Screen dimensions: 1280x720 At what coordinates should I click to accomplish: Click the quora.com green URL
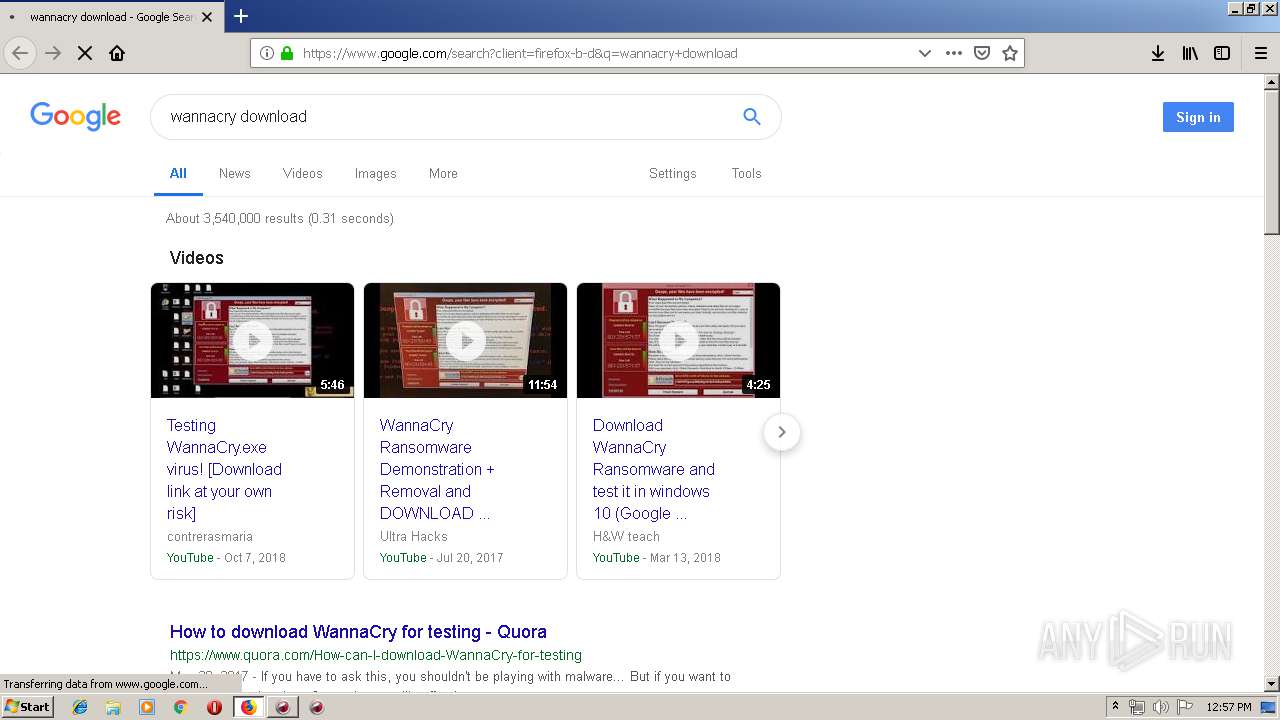375,655
